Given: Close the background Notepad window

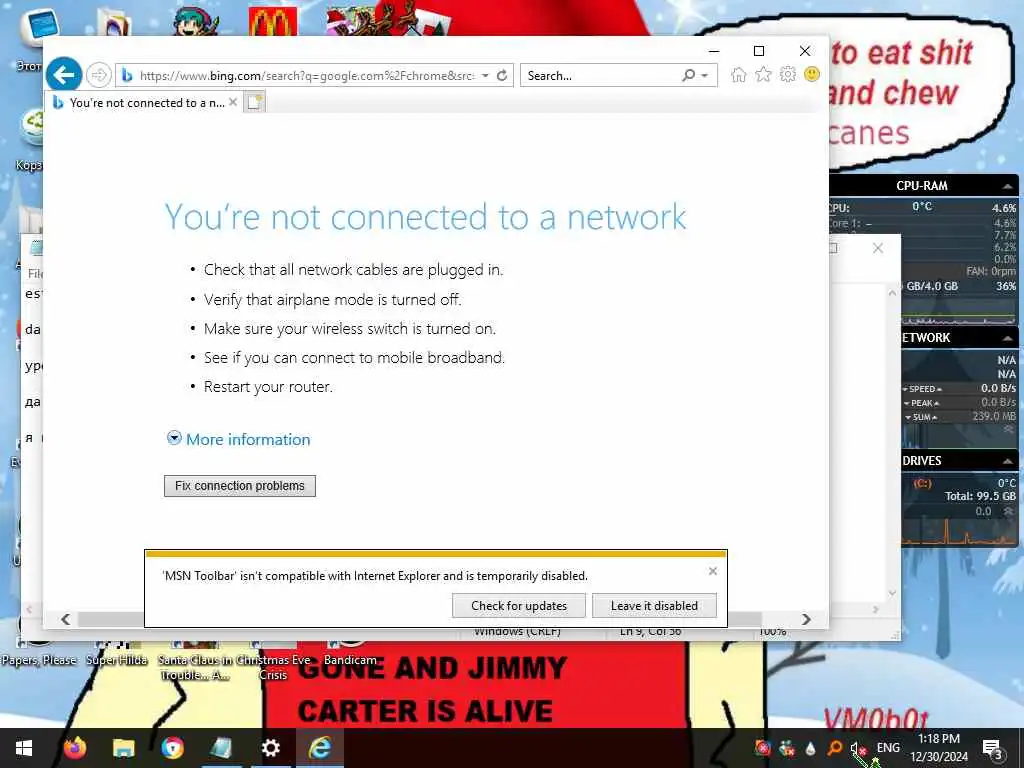Looking at the screenshot, I should coord(878,248).
